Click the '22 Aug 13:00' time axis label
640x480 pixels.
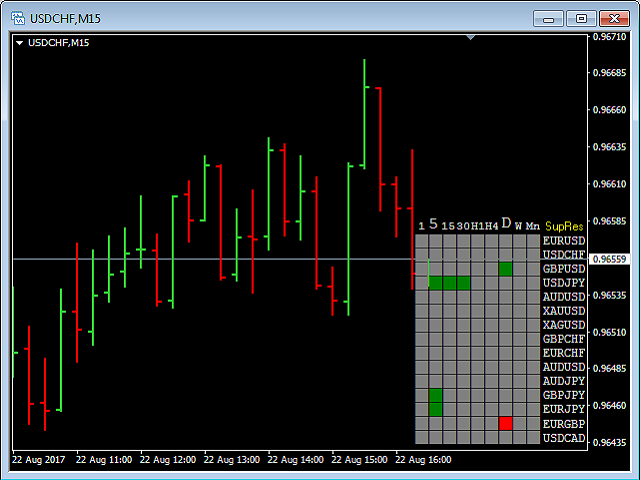(232, 460)
